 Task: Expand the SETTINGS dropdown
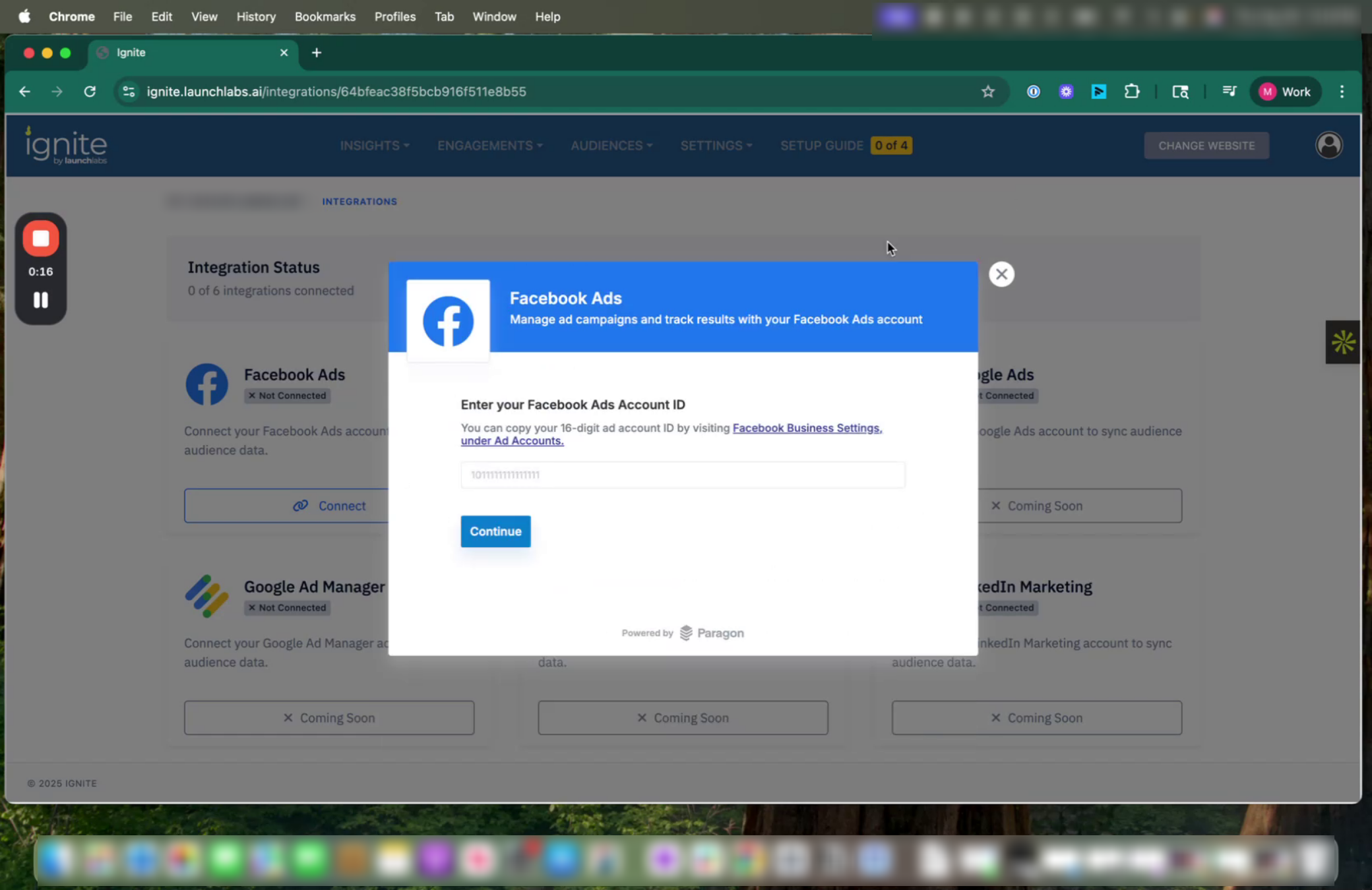716,146
